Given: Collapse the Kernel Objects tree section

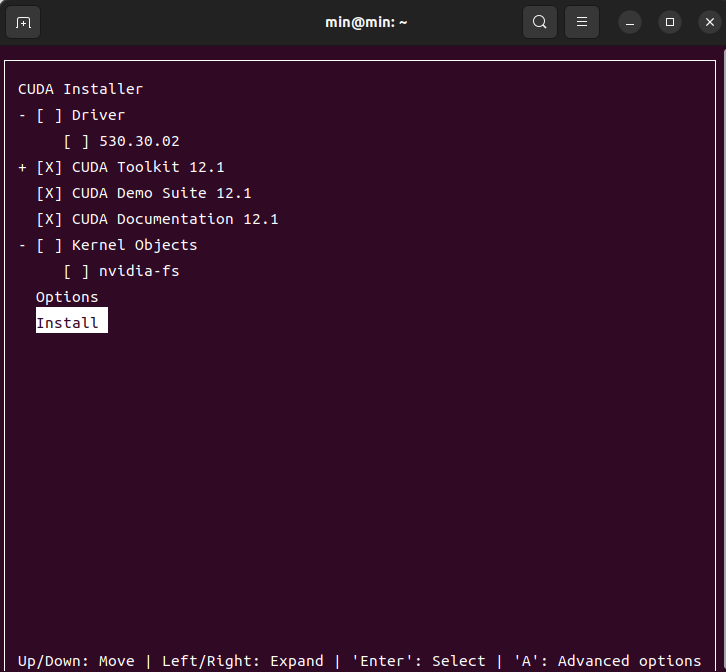Looking at the screenshot, I should (22, 245).
